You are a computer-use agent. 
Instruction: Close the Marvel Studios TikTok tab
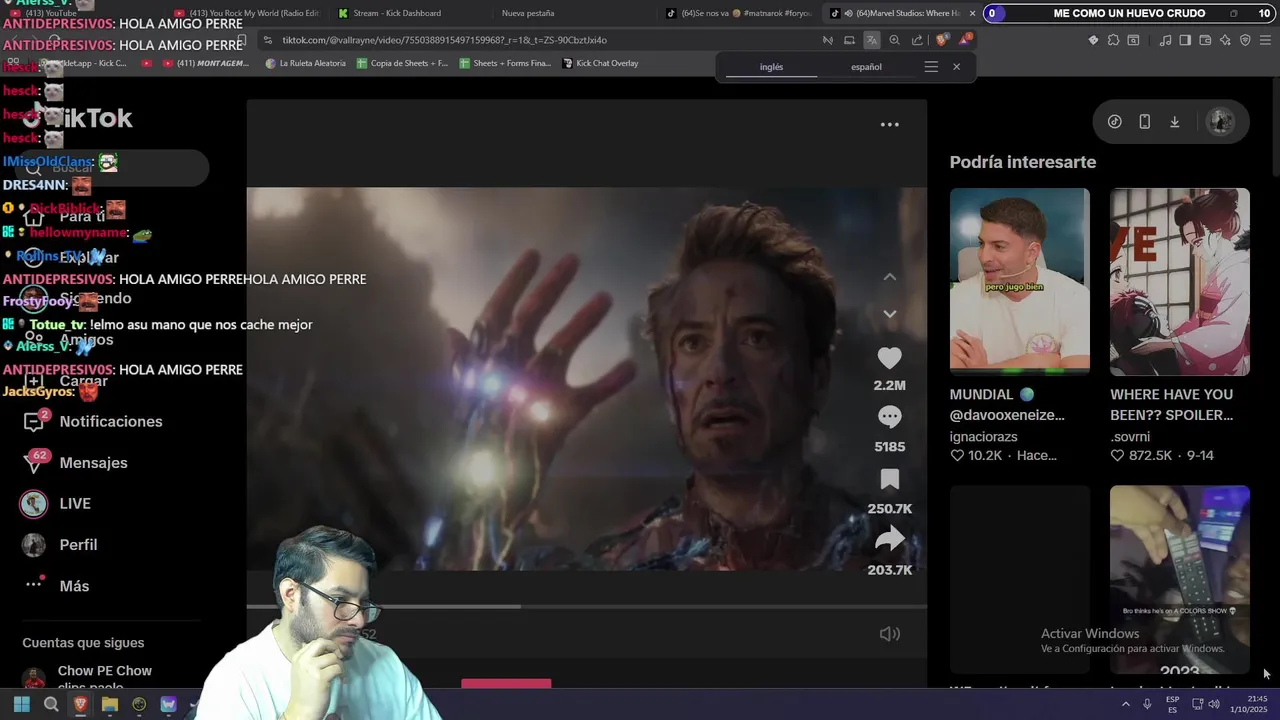tap(972, 13)
